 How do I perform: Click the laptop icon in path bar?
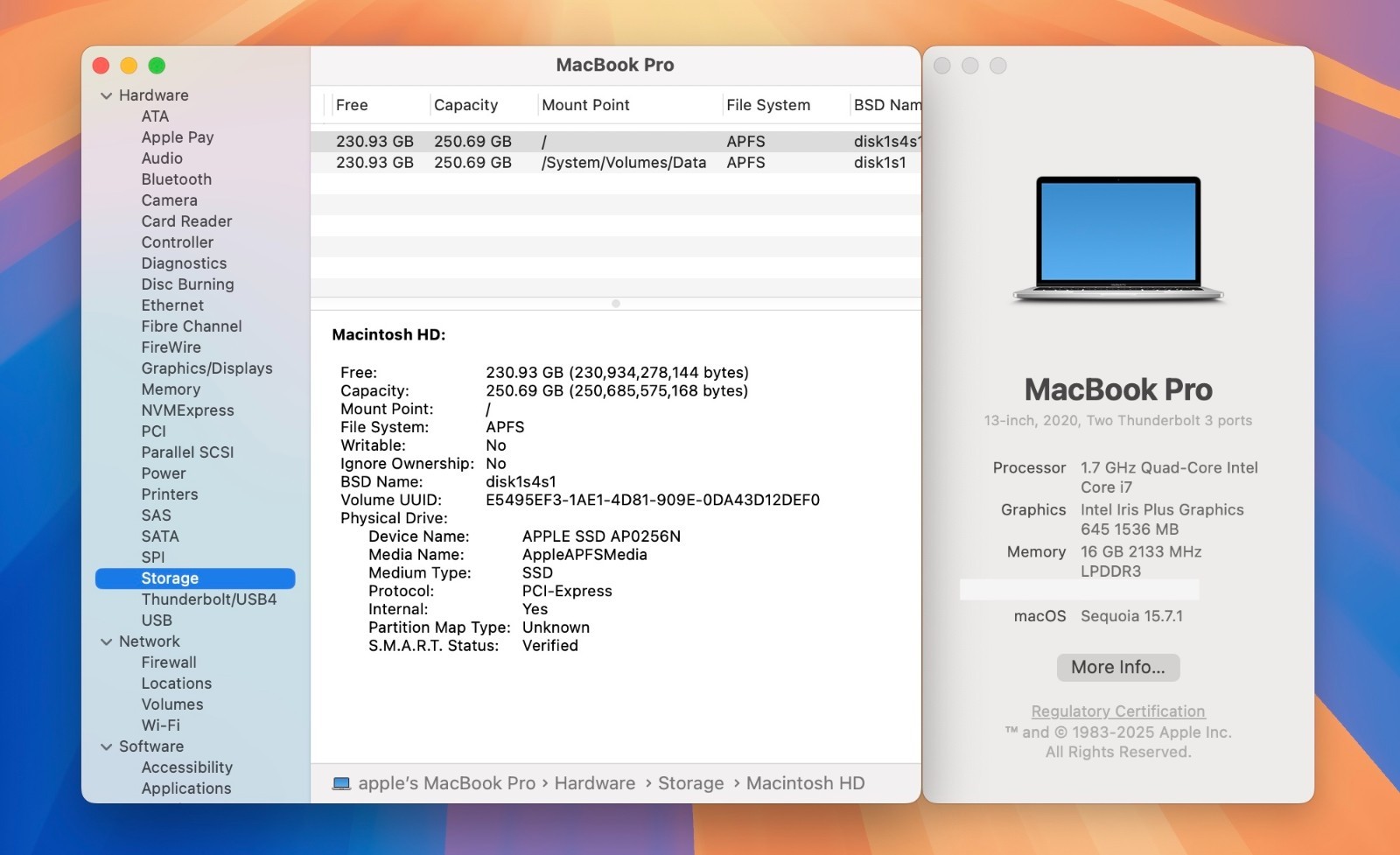341,783
